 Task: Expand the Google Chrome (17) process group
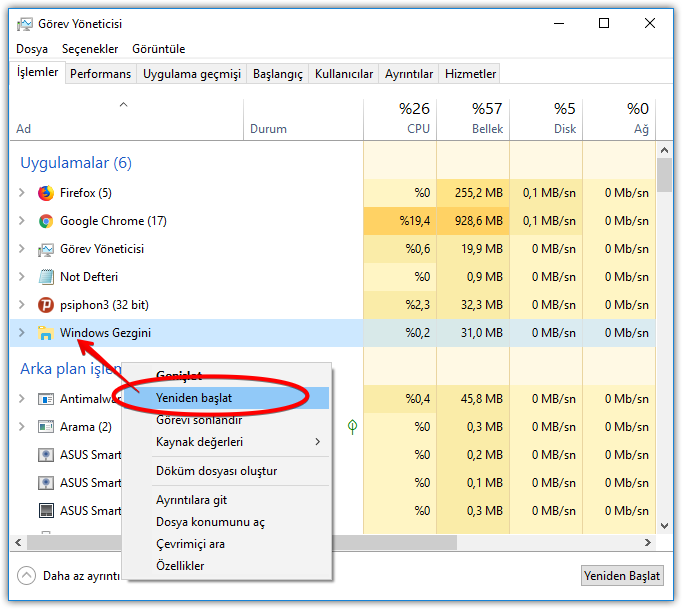pos(21,221)
